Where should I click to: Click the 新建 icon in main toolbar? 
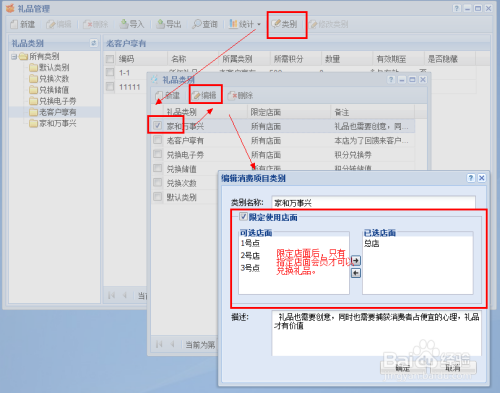tap(14, 24)
